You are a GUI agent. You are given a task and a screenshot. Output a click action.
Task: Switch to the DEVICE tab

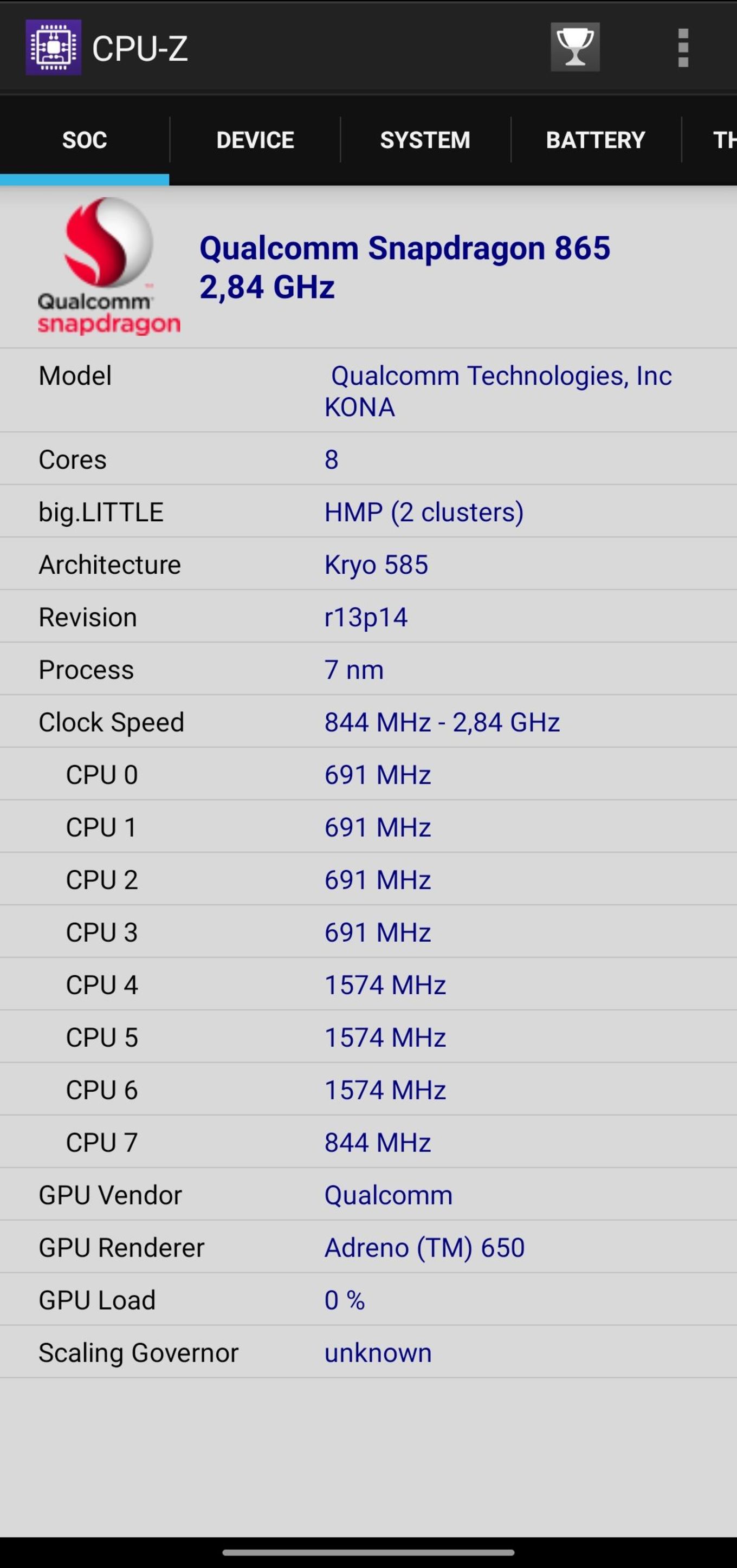coord(255,140)
